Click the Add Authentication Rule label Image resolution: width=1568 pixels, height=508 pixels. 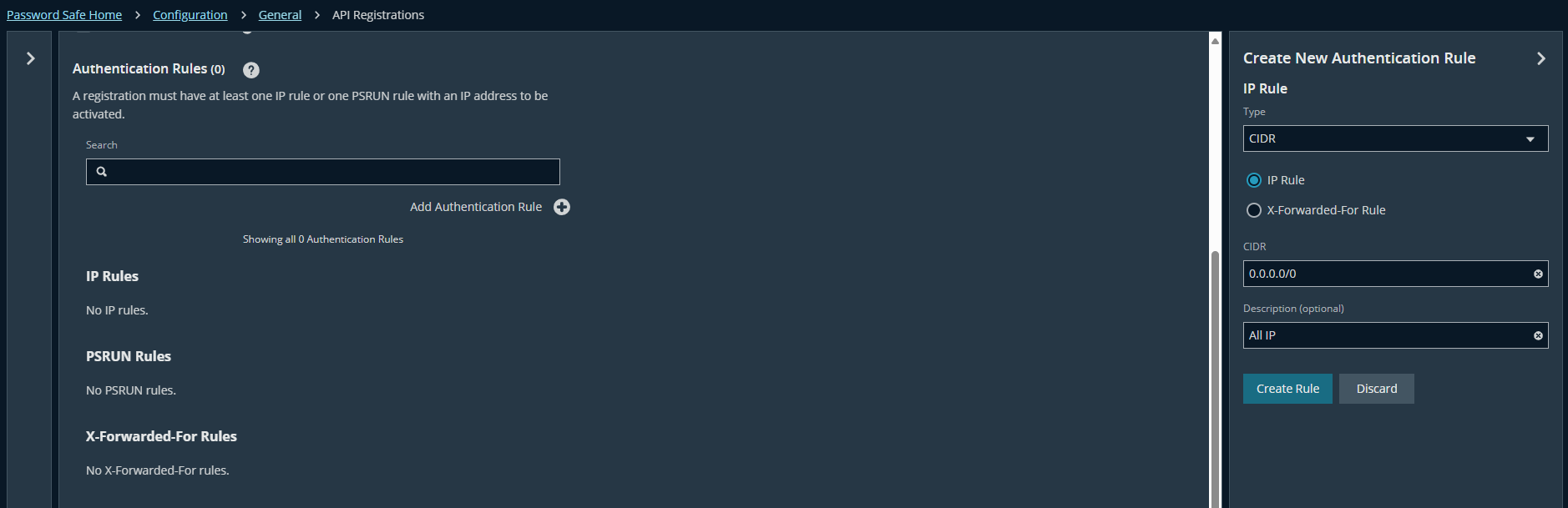click(475, 207)
